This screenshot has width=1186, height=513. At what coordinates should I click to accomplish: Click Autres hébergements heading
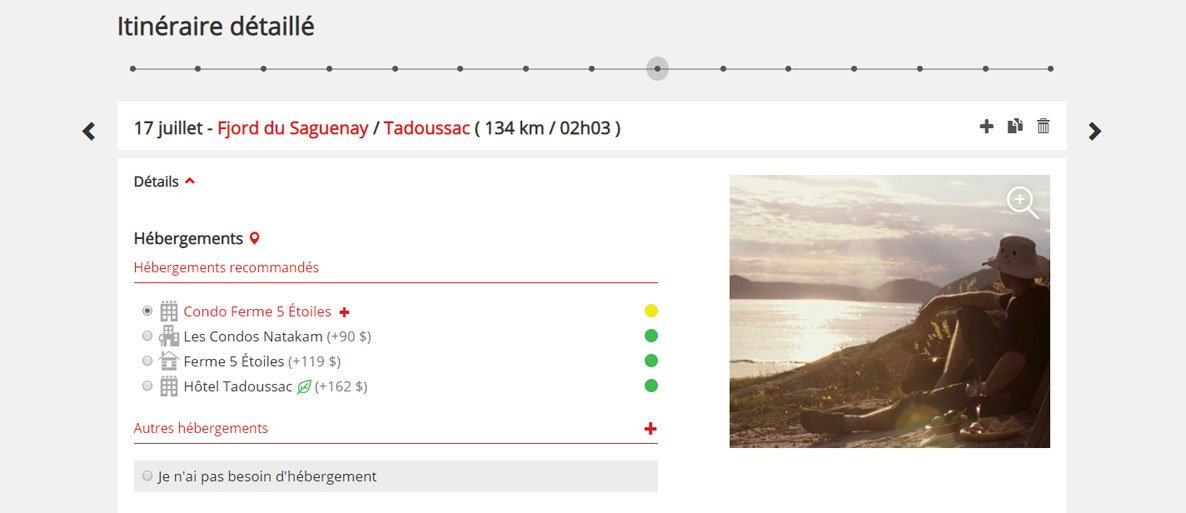(200, 428)
